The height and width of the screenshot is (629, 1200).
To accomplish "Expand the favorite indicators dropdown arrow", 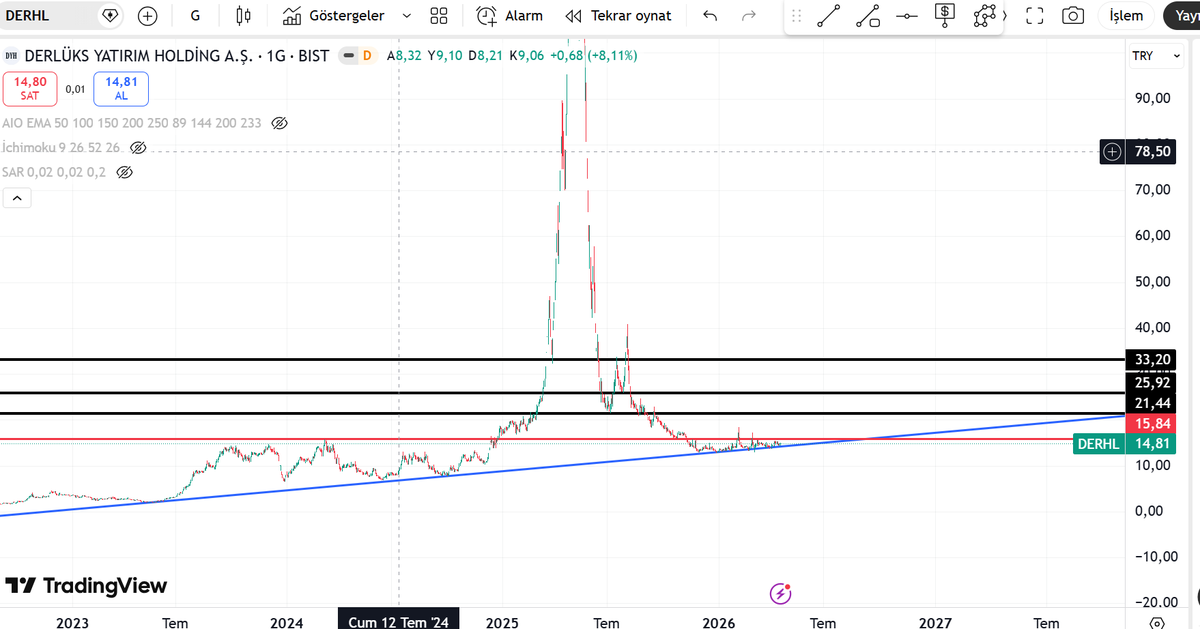I will click(406, 15).
